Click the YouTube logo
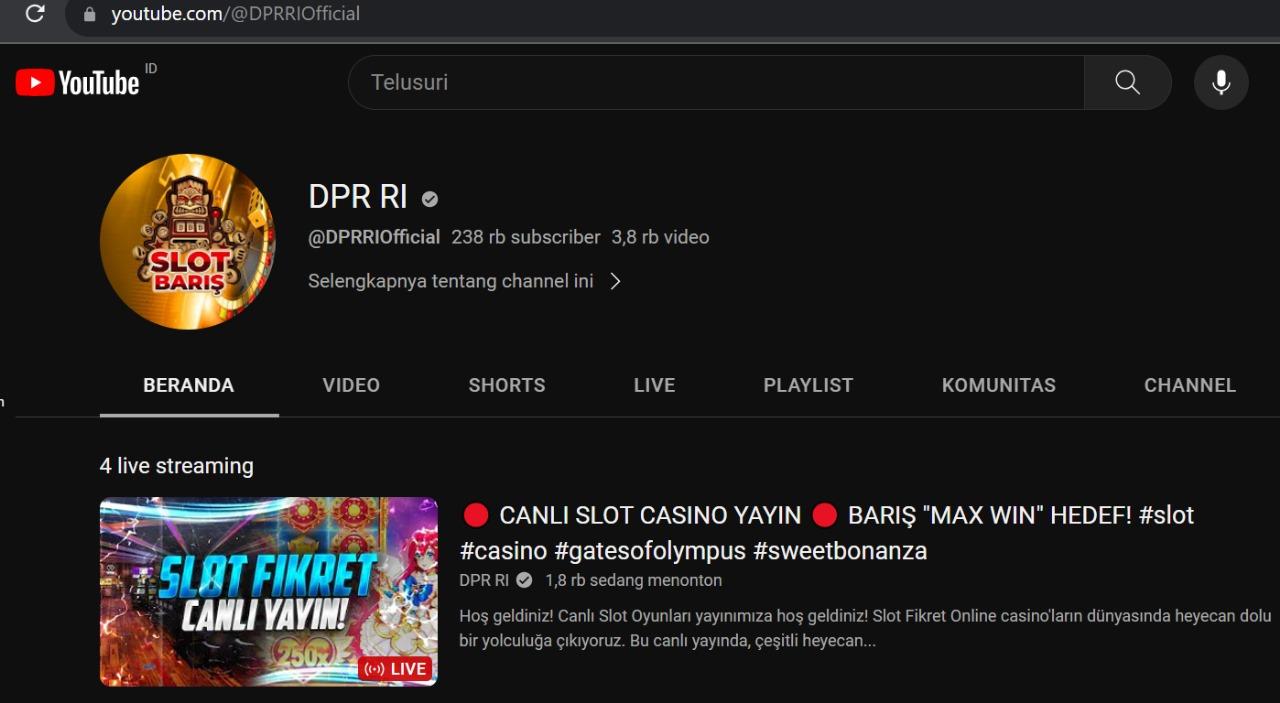The image size is (1280, 703). coord(76,82)
